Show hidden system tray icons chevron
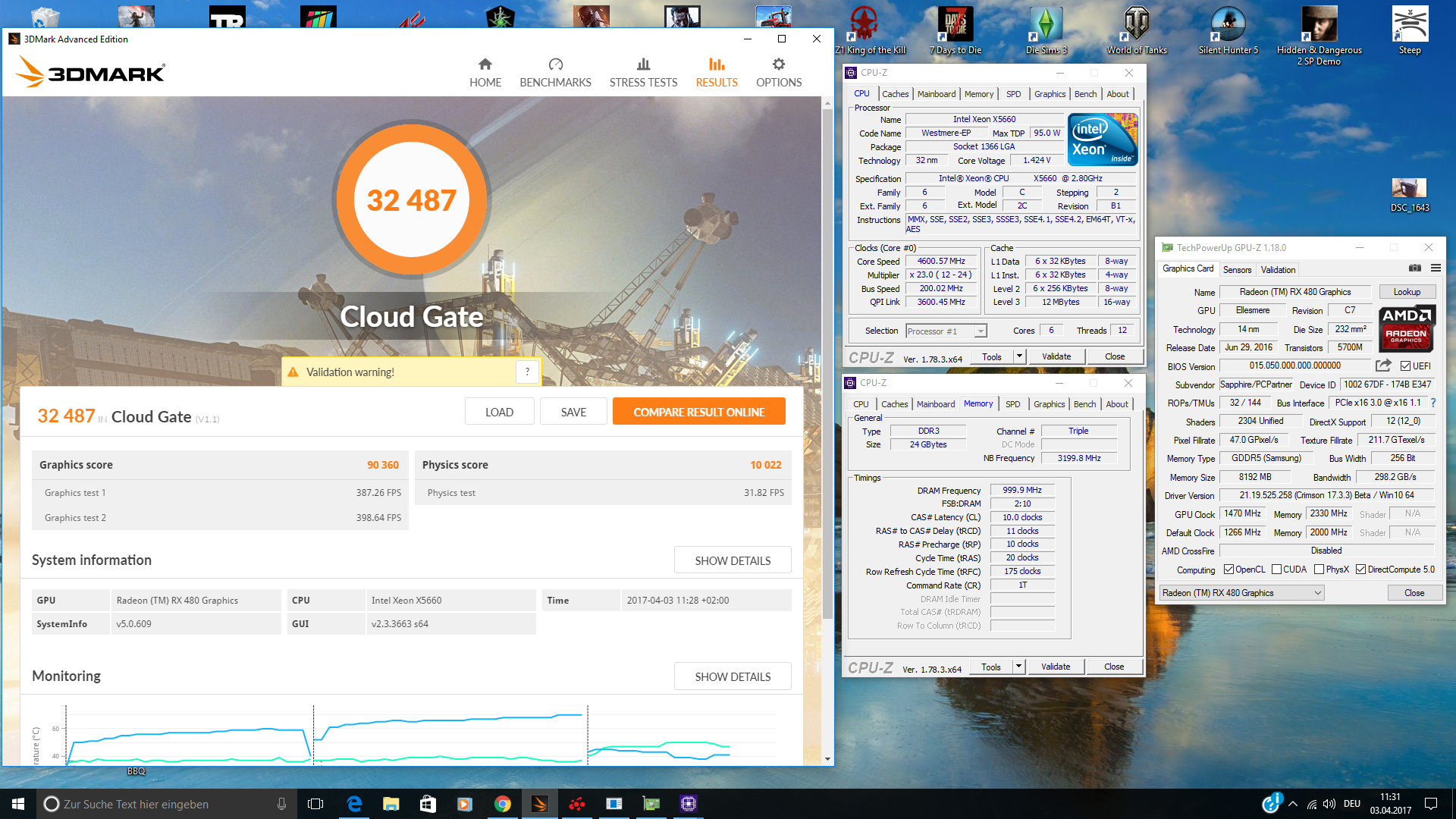1456x819 pixels. click(1292, 804)
